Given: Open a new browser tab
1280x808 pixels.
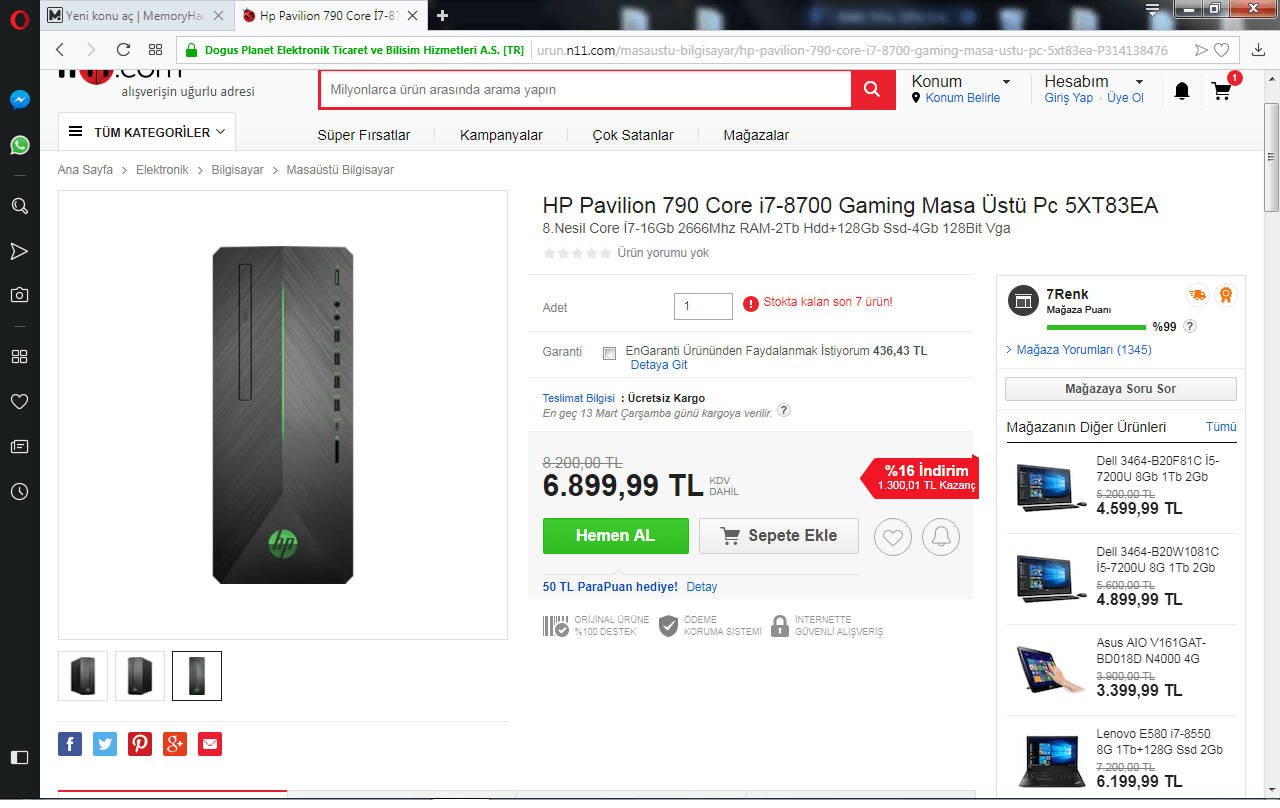Looking at the screenshot, I should 443,16.
